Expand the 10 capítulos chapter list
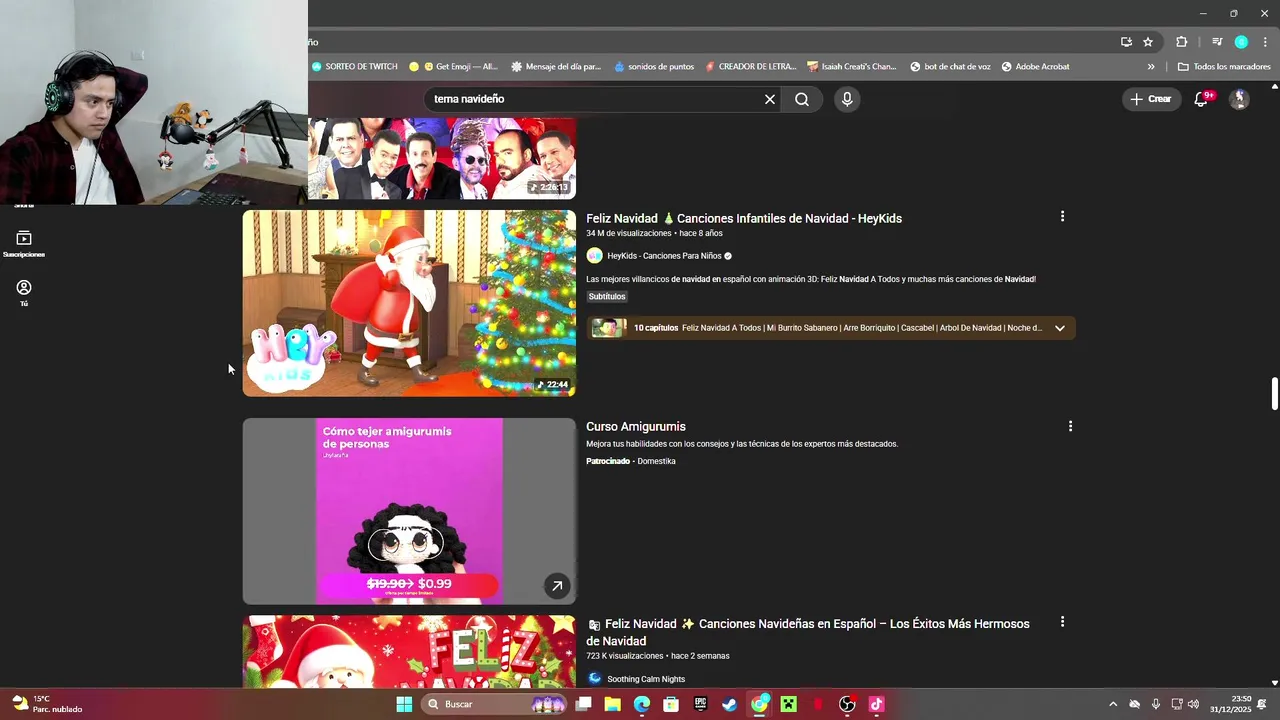Image resolution: width=1280 pixels, height=720 pixels. click(x=1060, y=328)
